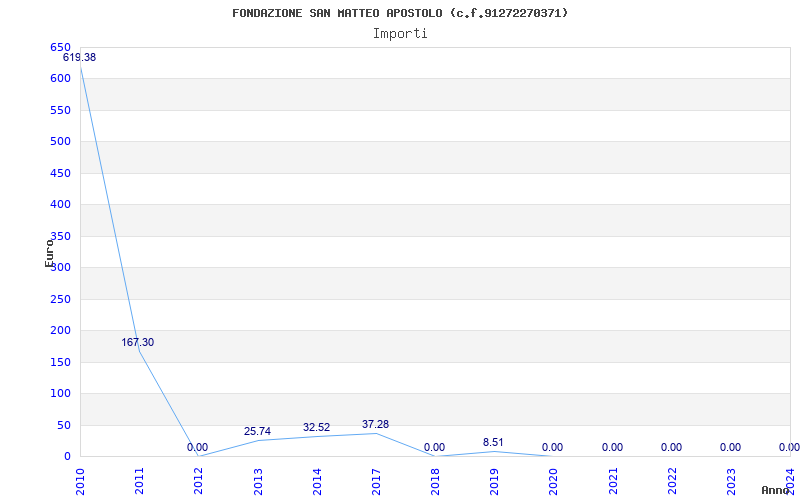Click the Euro y-axis title
Viewport: 800px width, 500px height.
click(49, 252)
